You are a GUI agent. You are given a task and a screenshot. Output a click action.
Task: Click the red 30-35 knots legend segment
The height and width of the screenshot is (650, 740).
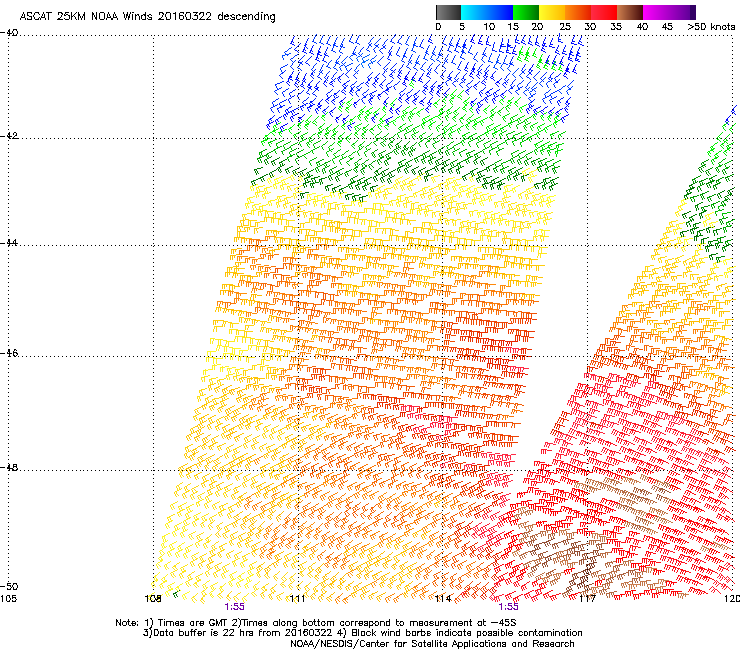[604, 12]
